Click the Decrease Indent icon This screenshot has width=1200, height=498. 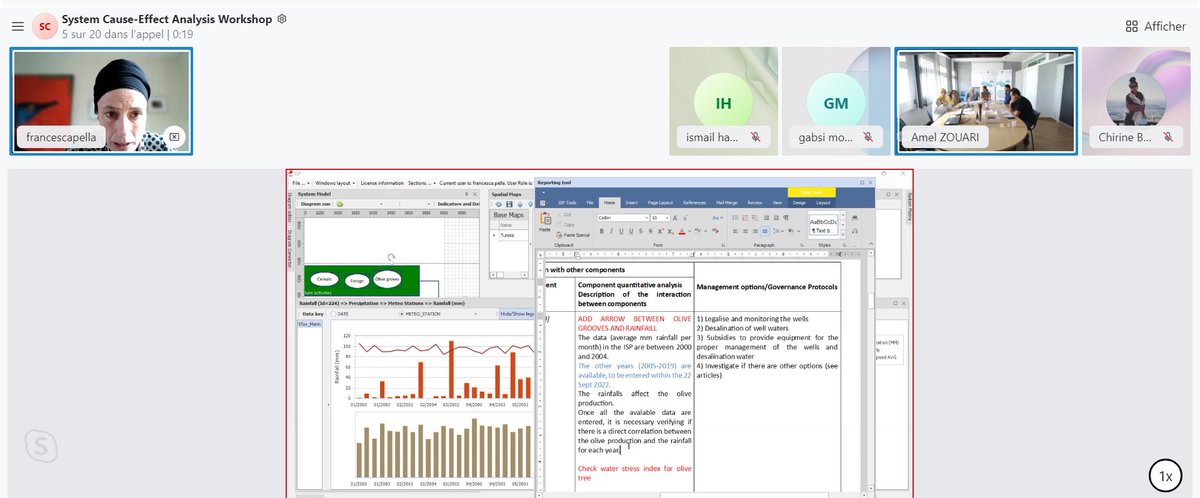click(766, 218)
